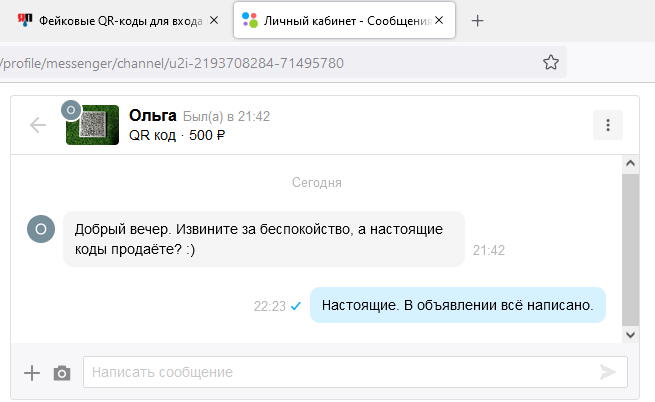Send the message with the arrow icon
The image size is (655, 402).
click(608, 372)
